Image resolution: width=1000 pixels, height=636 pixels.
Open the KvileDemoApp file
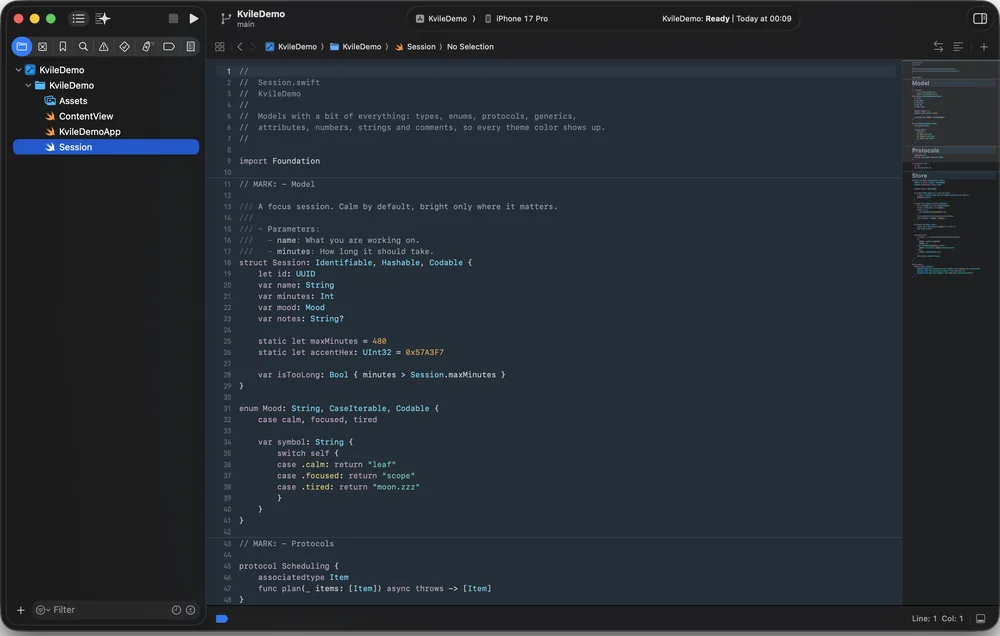[90, 131]
